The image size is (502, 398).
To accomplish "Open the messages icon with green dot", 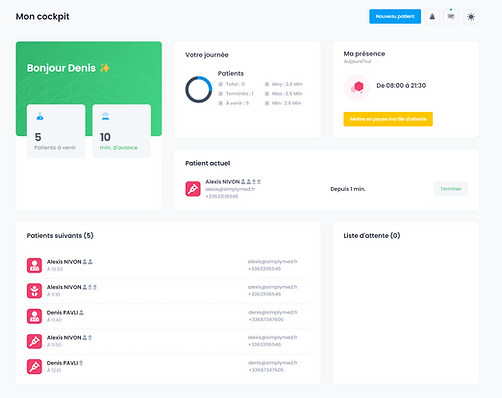I will point(451,17).
